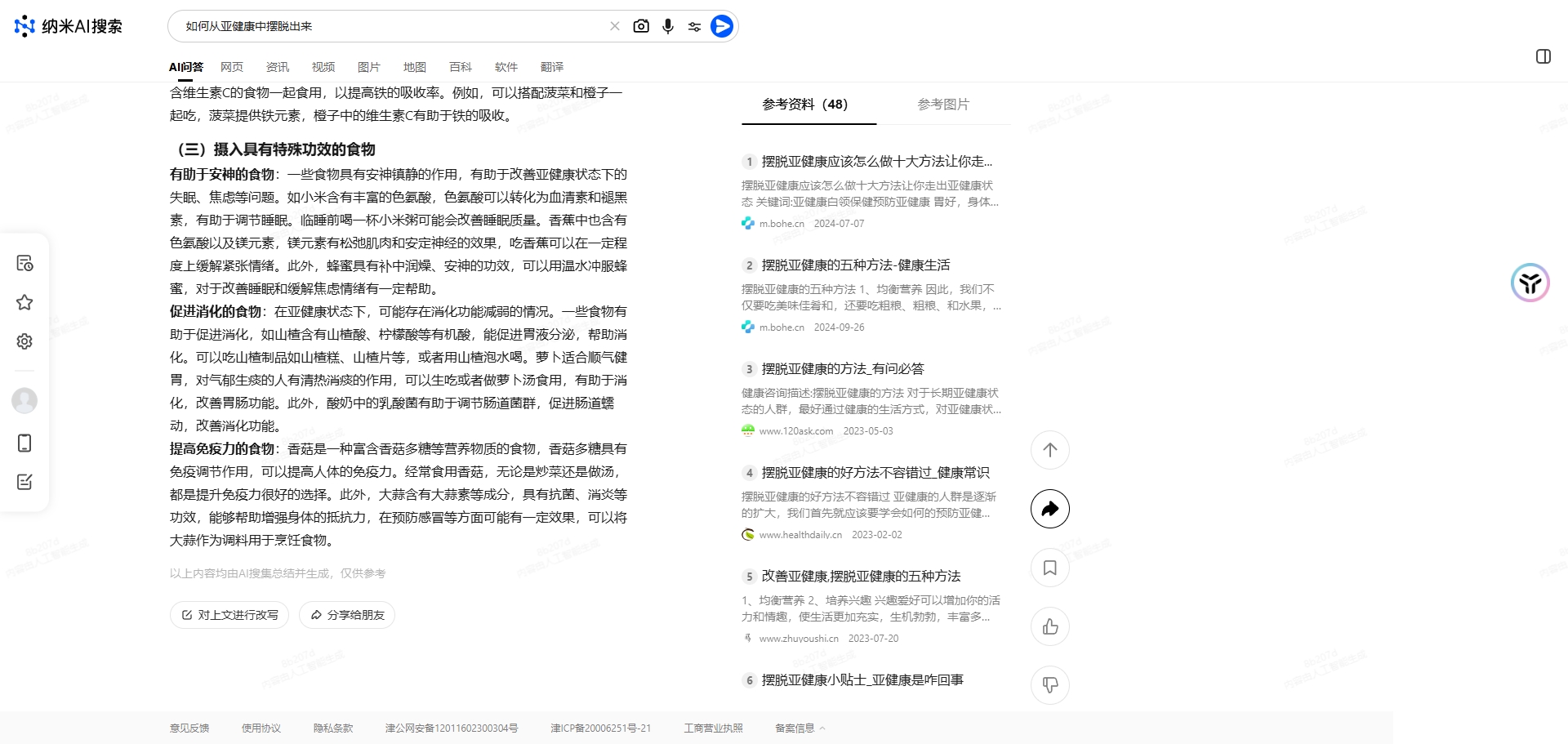Click the camera icon for image search

[642, 25]
